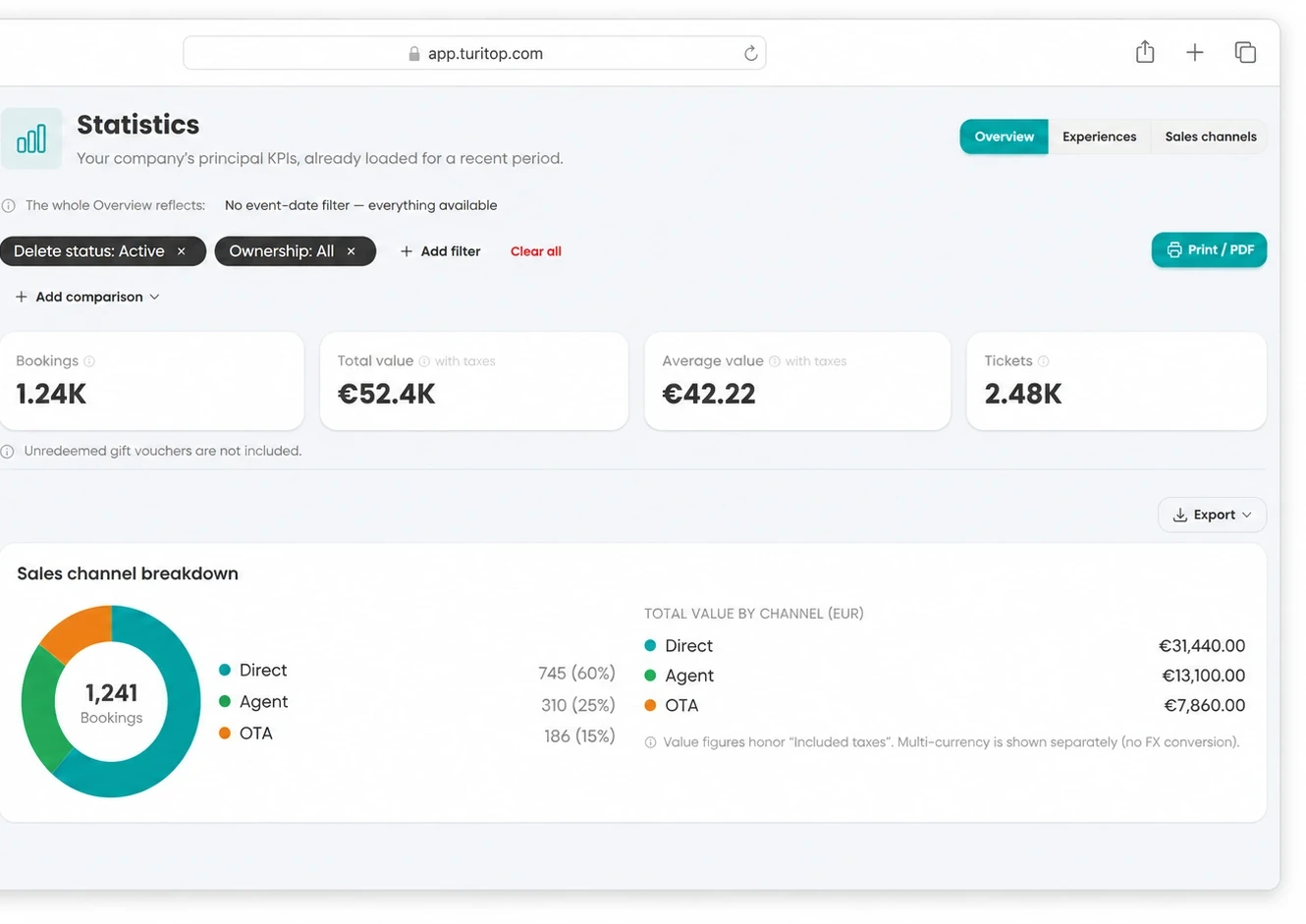
Task: Click the Safari share icon
Action: [x=1145, y=52]
